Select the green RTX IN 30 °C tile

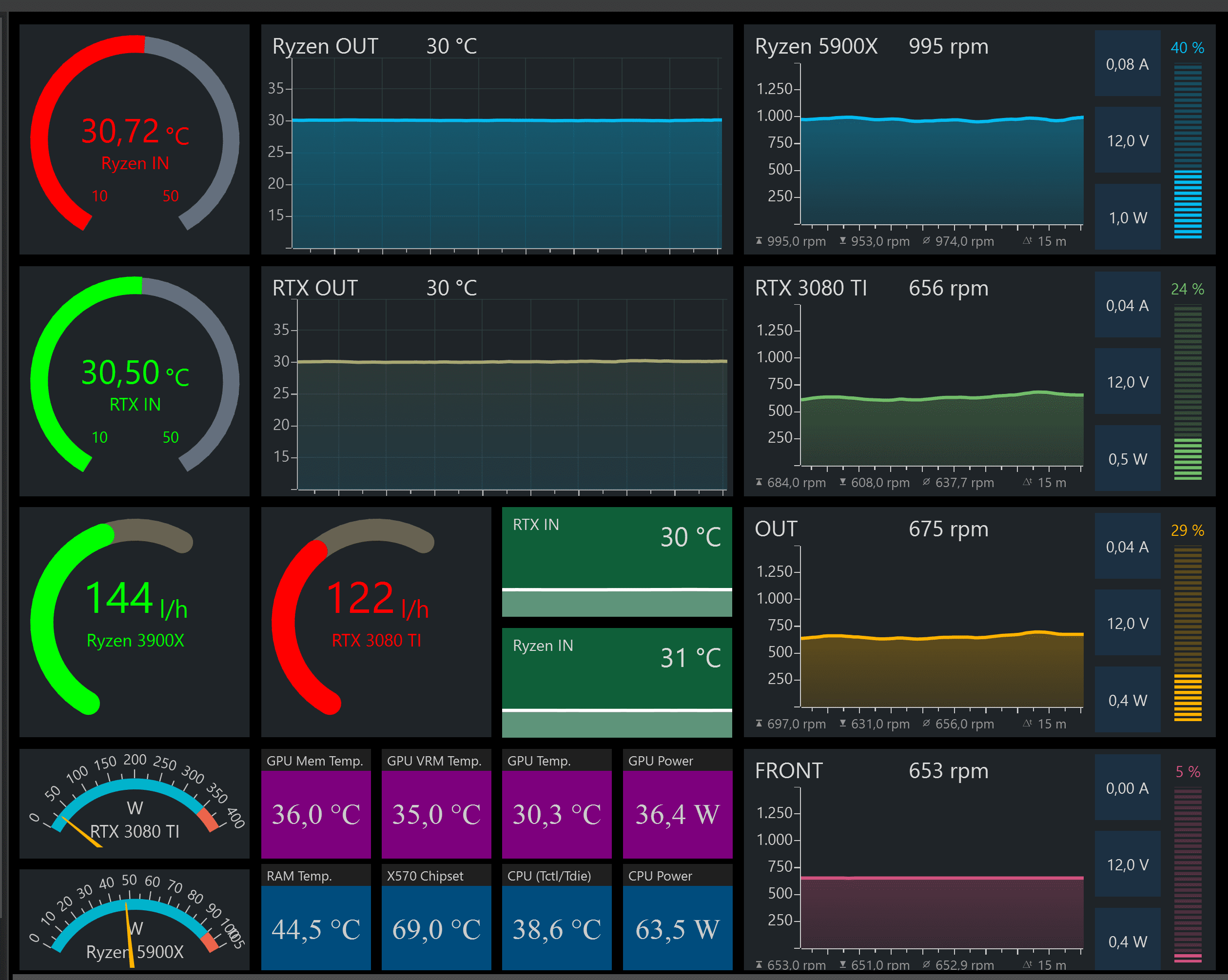[x=617, y=562]
